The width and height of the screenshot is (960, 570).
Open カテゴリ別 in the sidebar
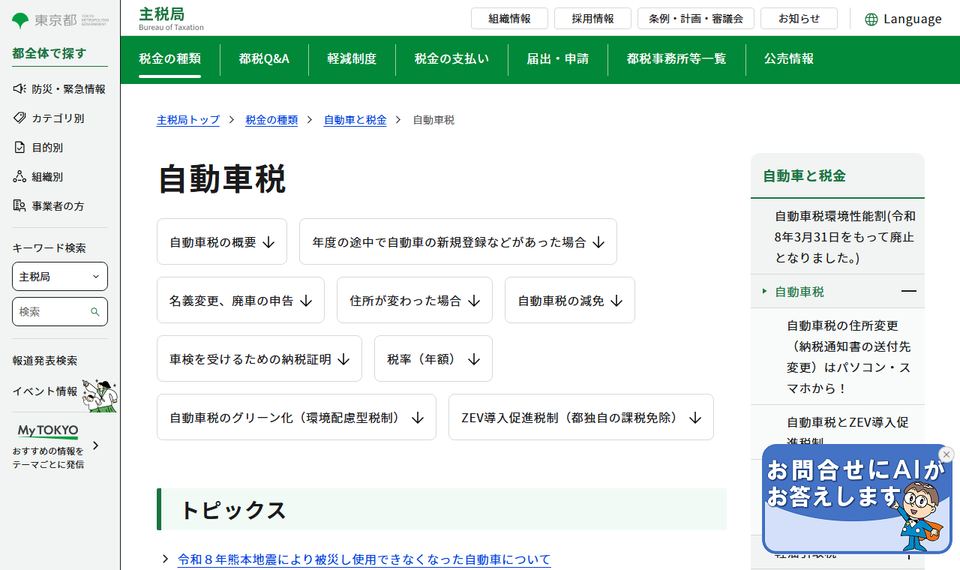point(49,118)
